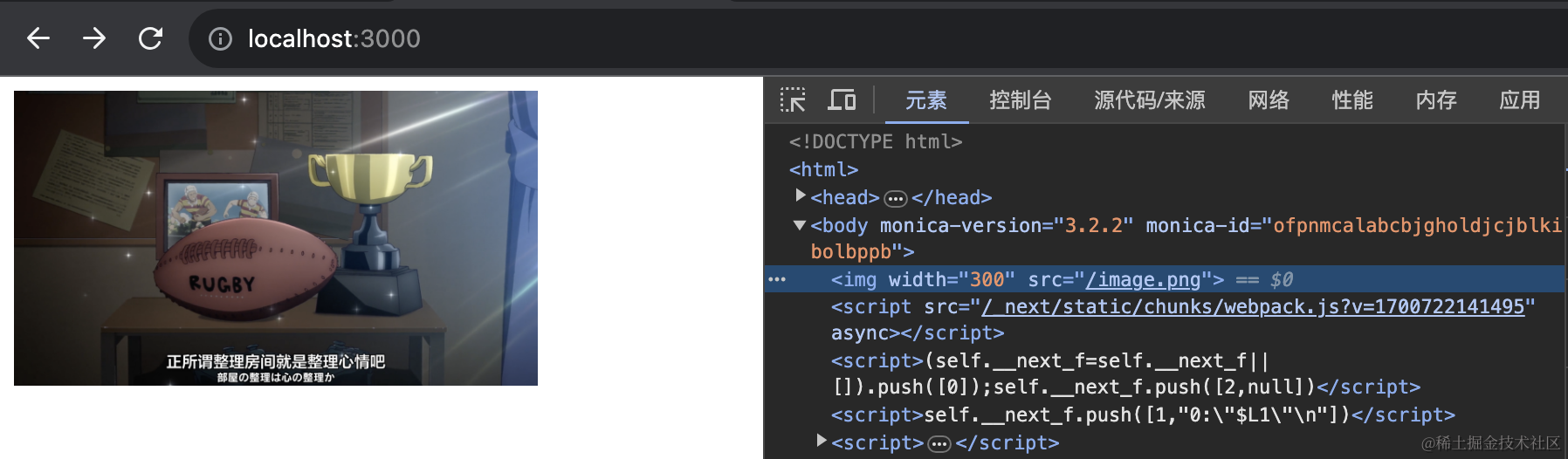Reload the page with refresh icon
Screen dimensions: 1568x459
(151, 38)
